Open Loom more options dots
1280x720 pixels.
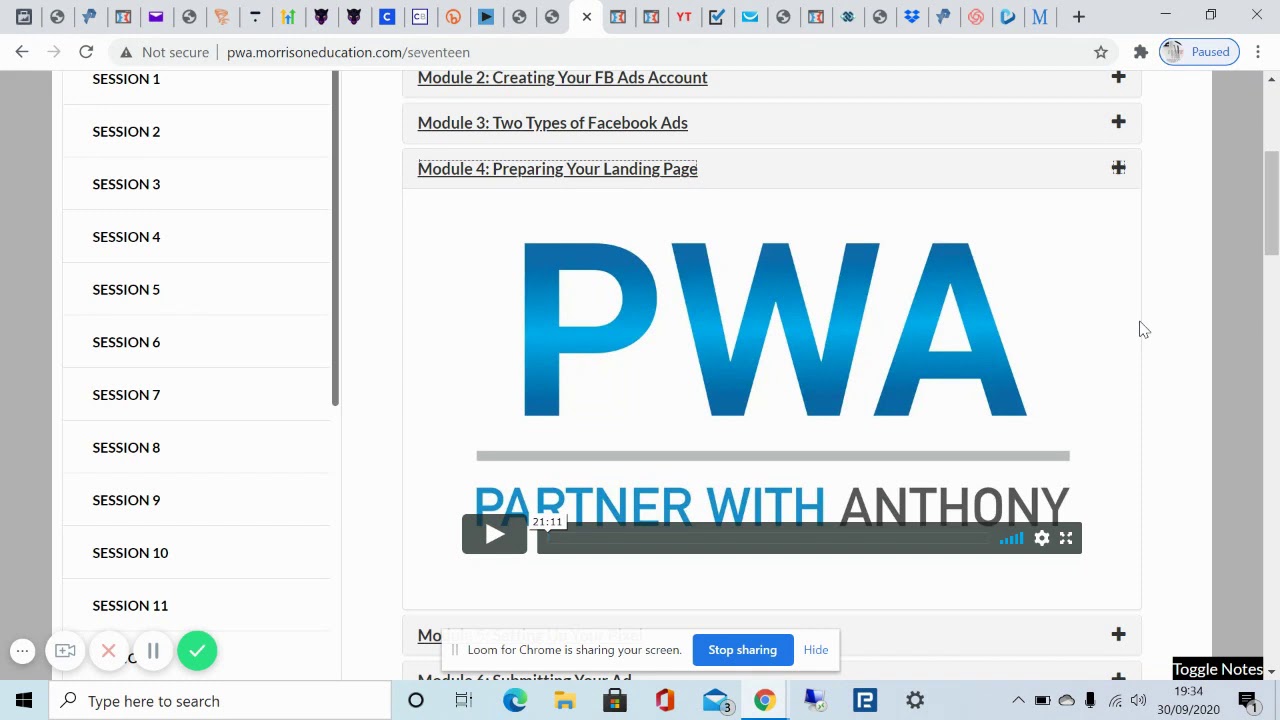point(22,651)
